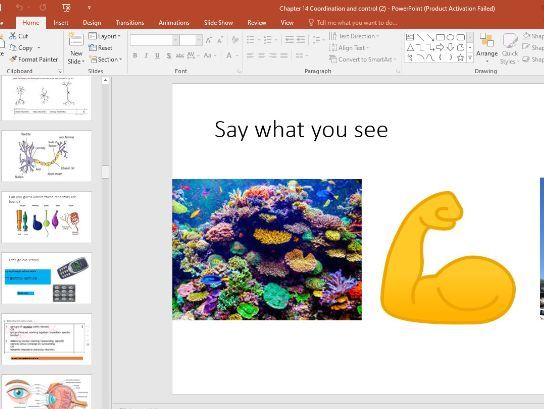This screenshot has height=409, width=544.
Task: Switch to the Slide Show tab
Action: [x=218, y=23]
